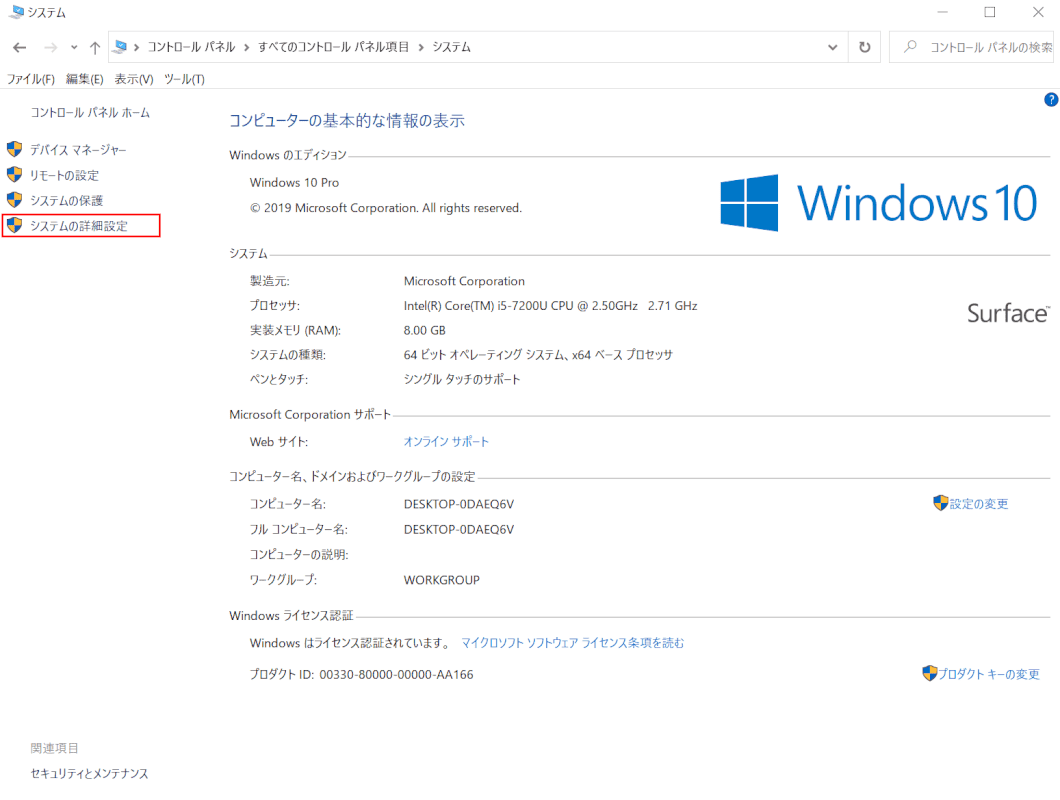Minimize the システム window
Screen dimensions: 1060x800
(x=942, y=12)
